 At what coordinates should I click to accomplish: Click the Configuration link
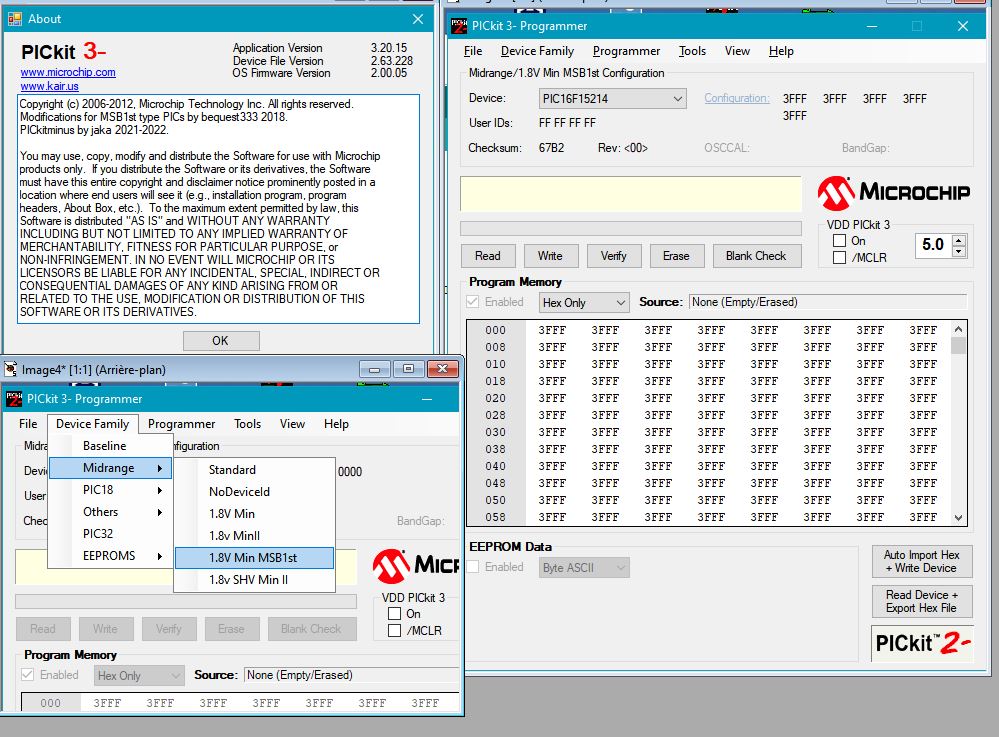737,98
